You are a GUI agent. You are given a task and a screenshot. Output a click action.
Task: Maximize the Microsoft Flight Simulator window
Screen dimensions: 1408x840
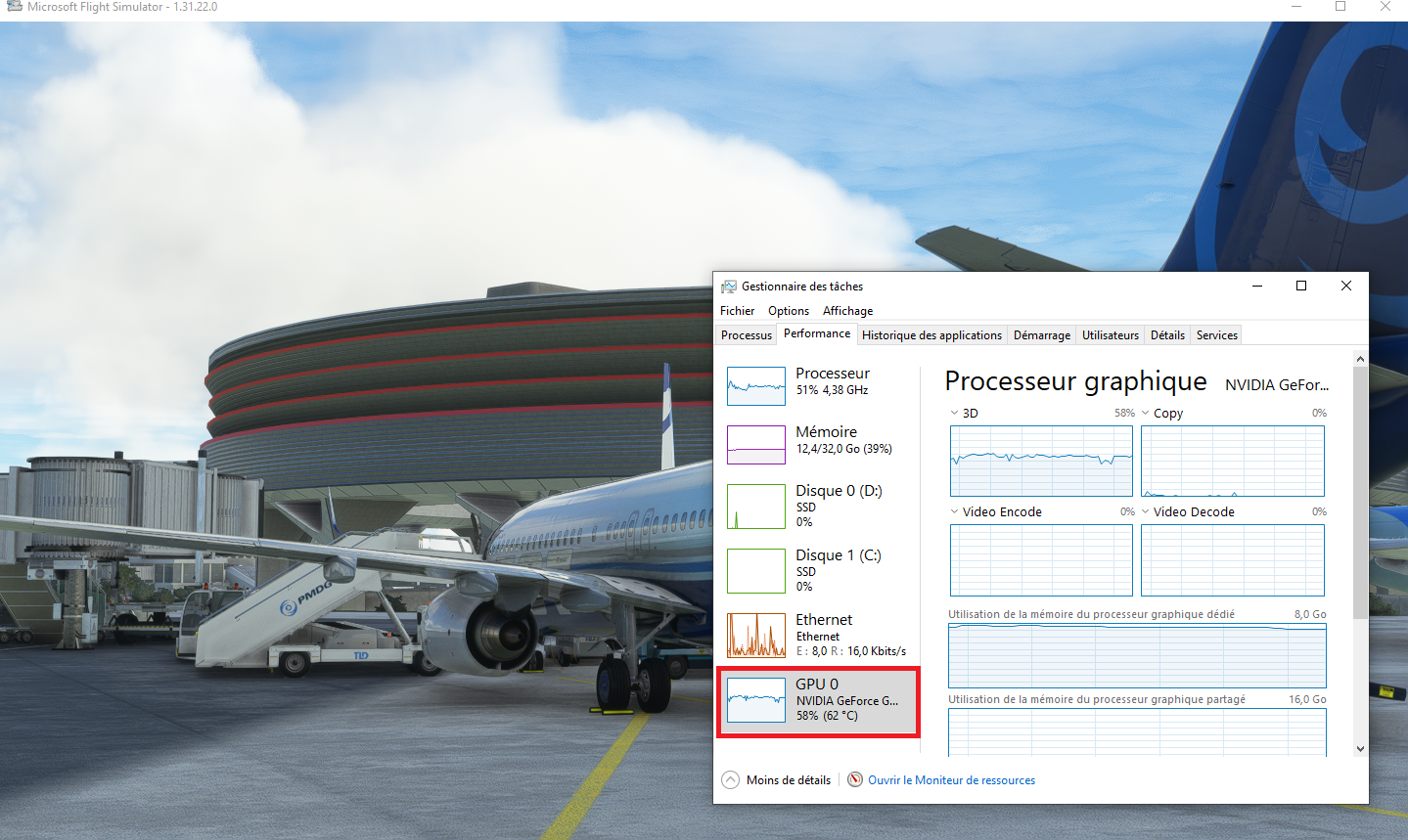[x=1340, y=7]
